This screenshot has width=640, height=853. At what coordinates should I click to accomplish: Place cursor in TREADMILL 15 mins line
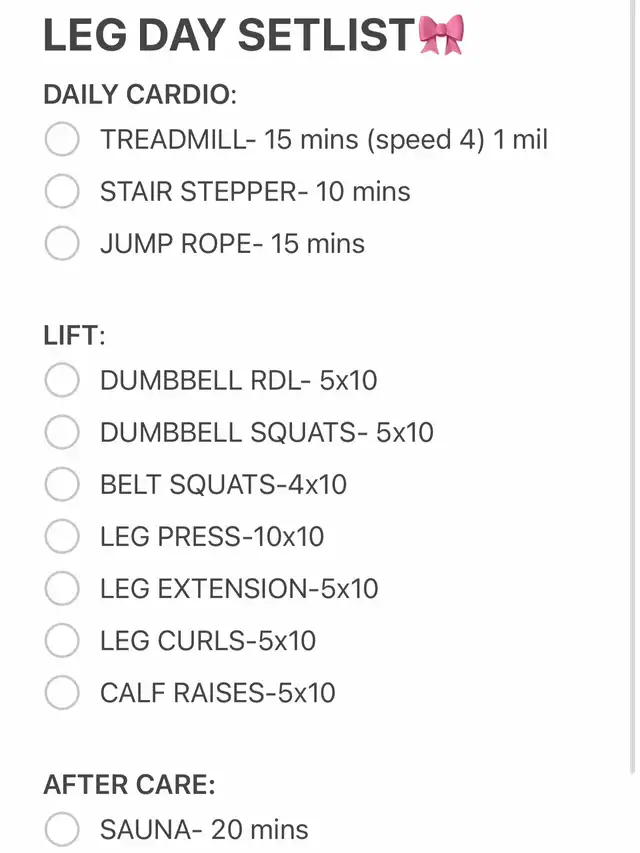324,139
